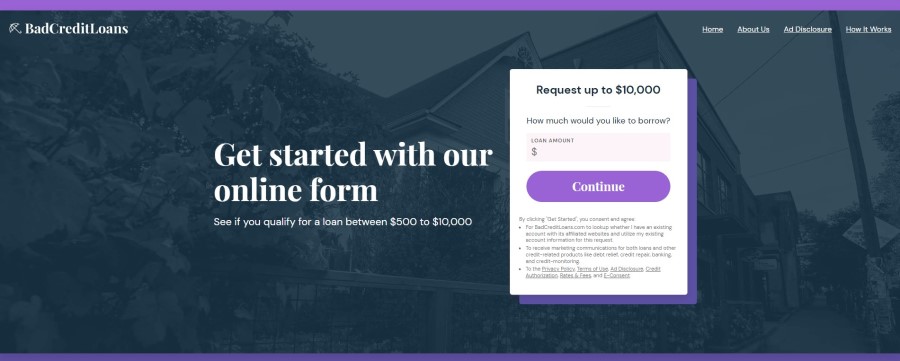Open the Terms of Use link
The width and height of the screenshot is (900, 361).
(592, 269)
